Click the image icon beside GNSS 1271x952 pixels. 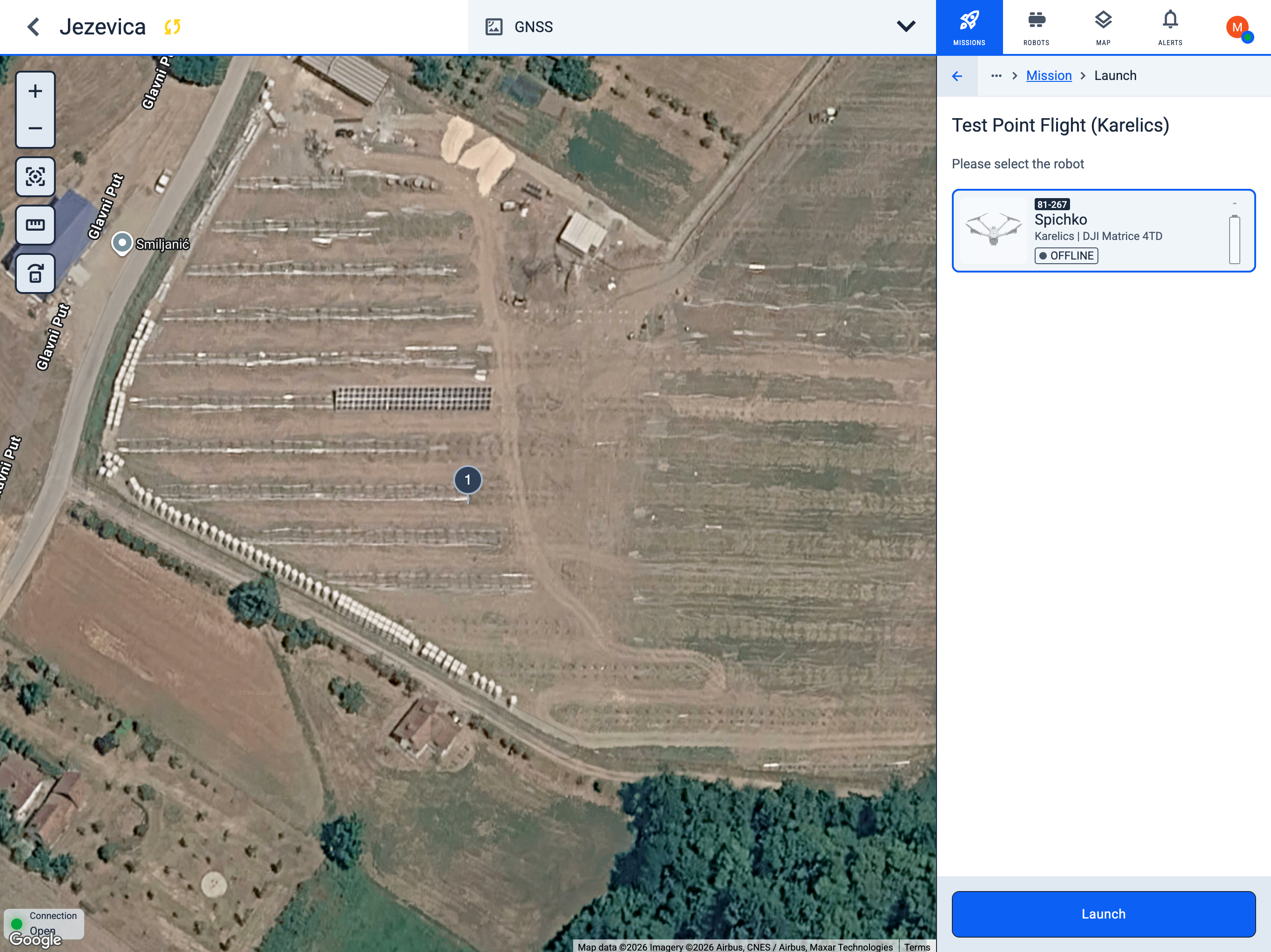494,27
